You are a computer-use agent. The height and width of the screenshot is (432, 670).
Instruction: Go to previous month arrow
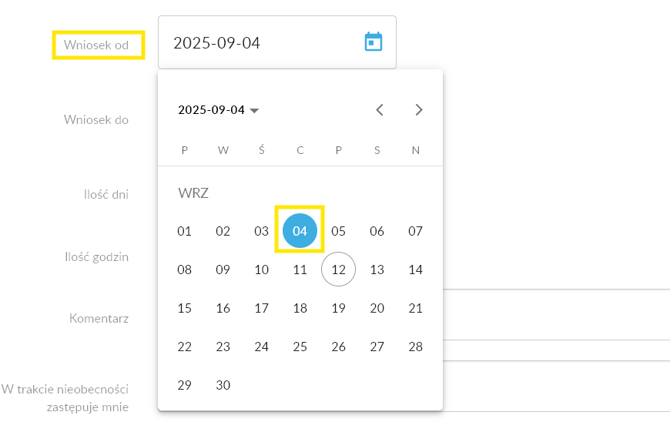click(380, 110)
